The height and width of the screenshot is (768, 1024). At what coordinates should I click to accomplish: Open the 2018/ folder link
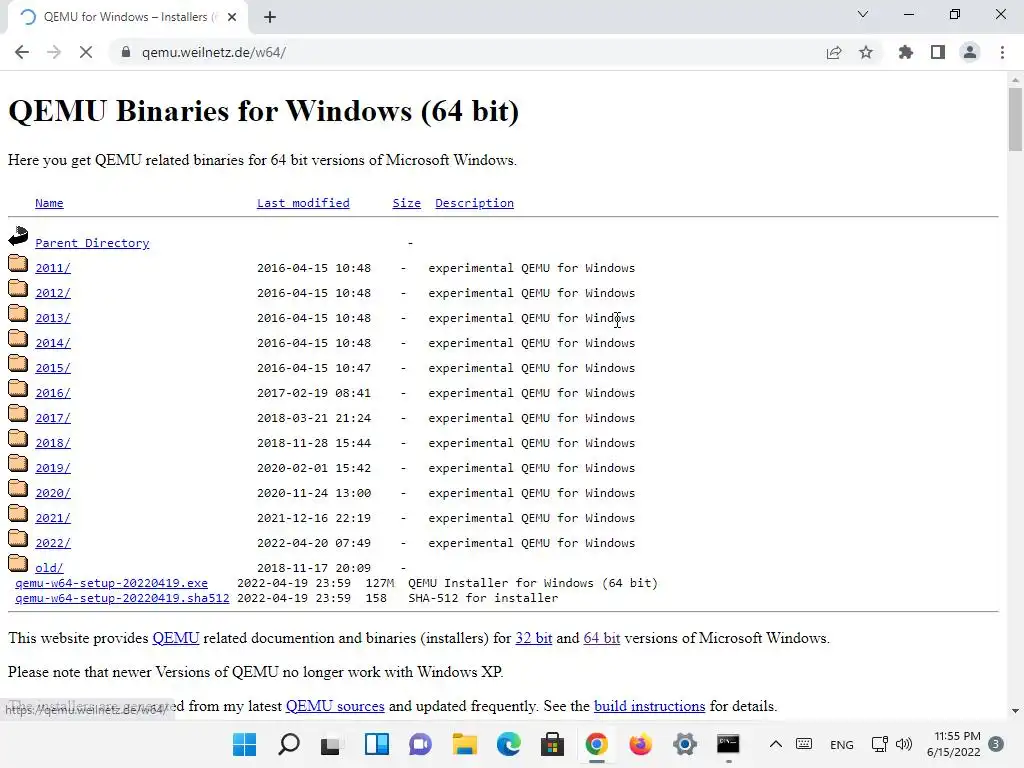(x=53, y=443)
